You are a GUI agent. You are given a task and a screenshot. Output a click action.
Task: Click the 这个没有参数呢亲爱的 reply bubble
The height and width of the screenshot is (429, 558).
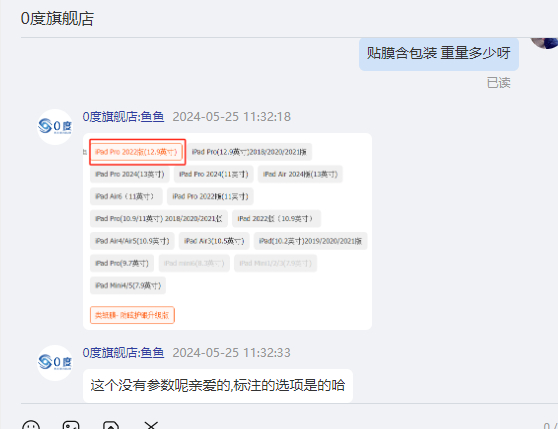tap(218, 386)
